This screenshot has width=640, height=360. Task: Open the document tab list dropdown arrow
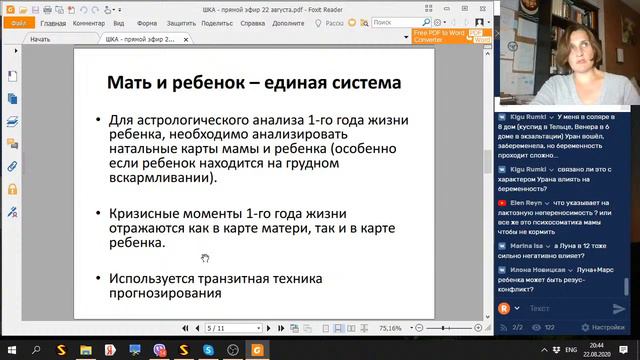406,37
